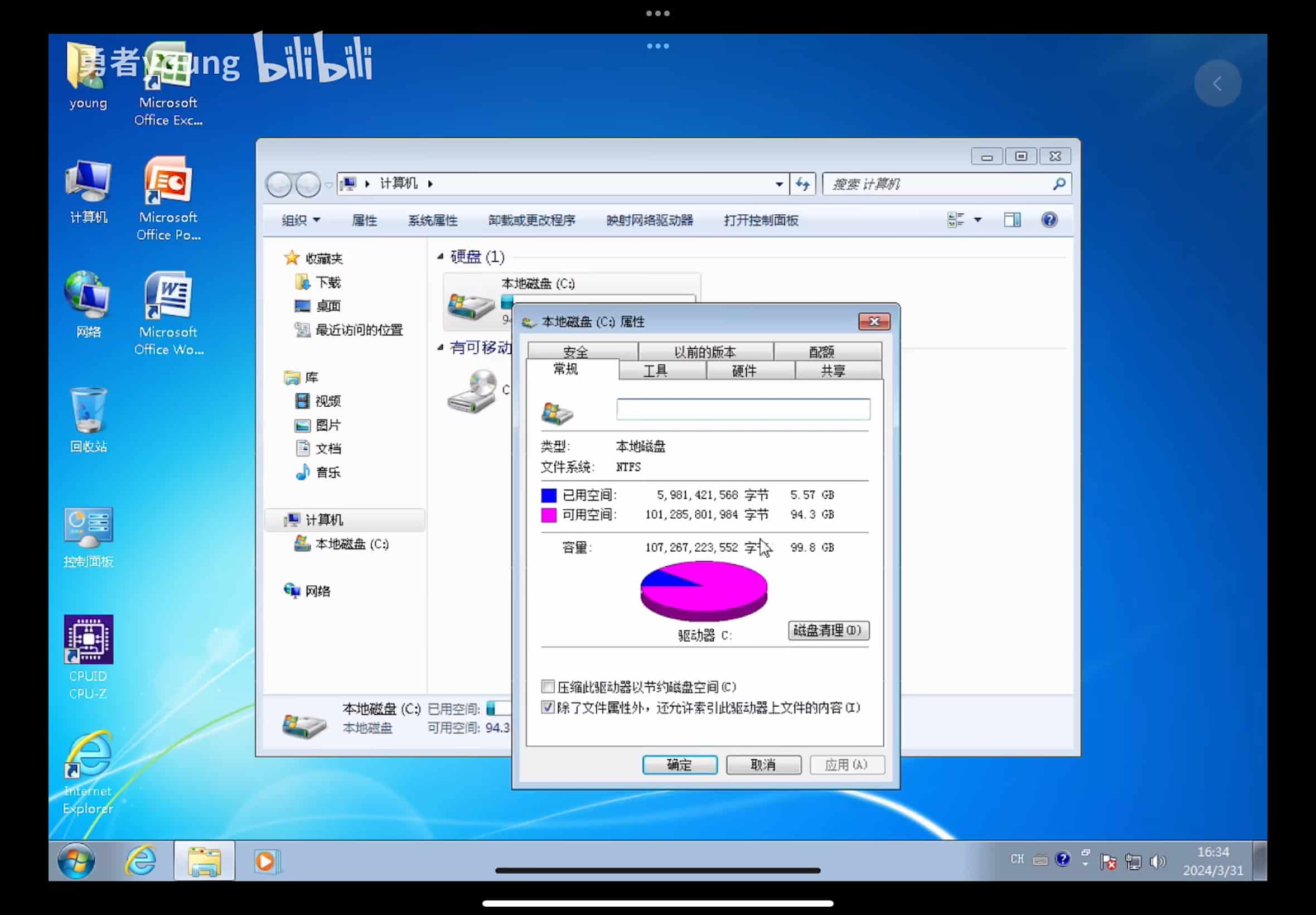
Task: Switch to the 安全 tab
Action: point(582,351)
